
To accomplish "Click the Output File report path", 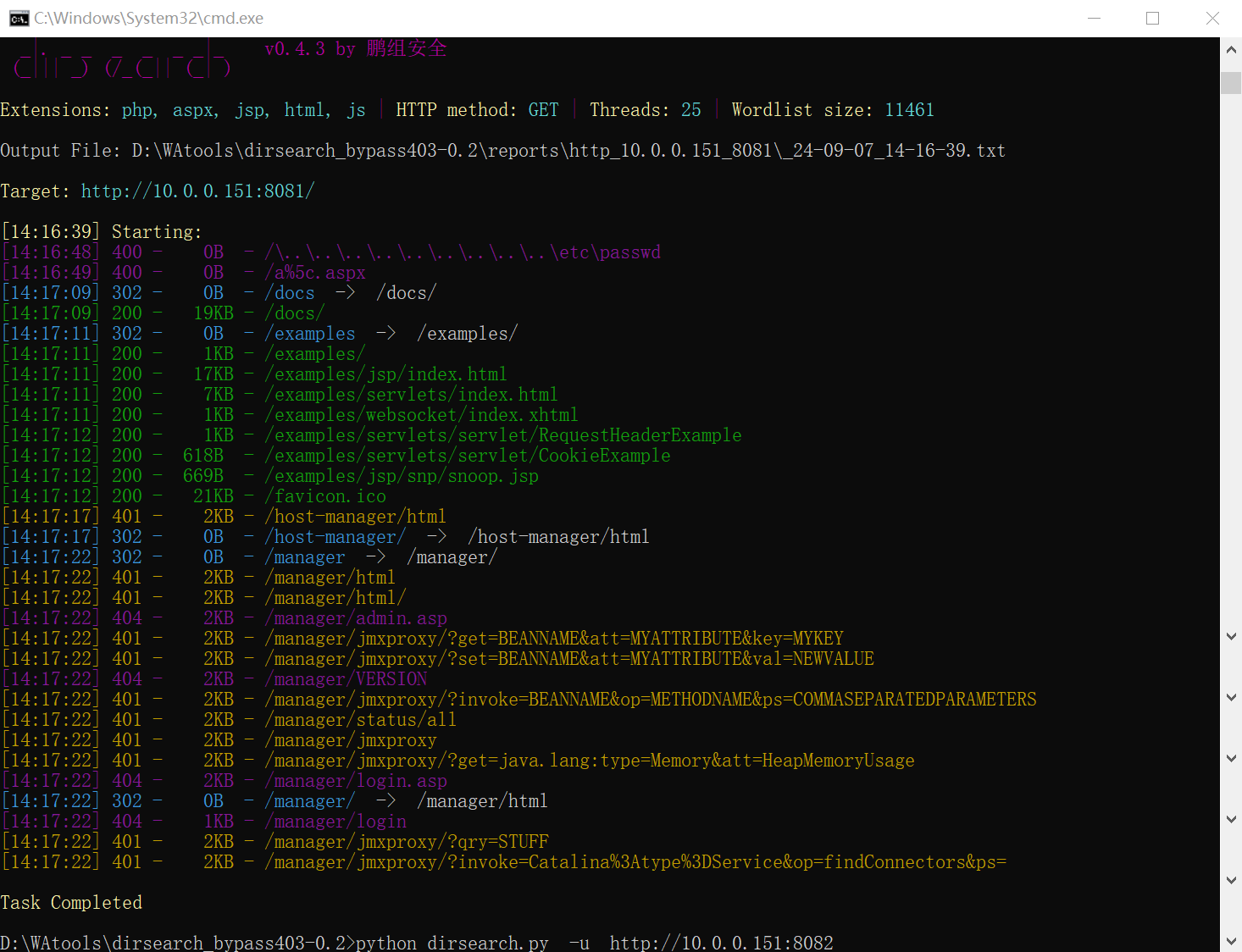I will pyautogui.click(x=568, y=151).
